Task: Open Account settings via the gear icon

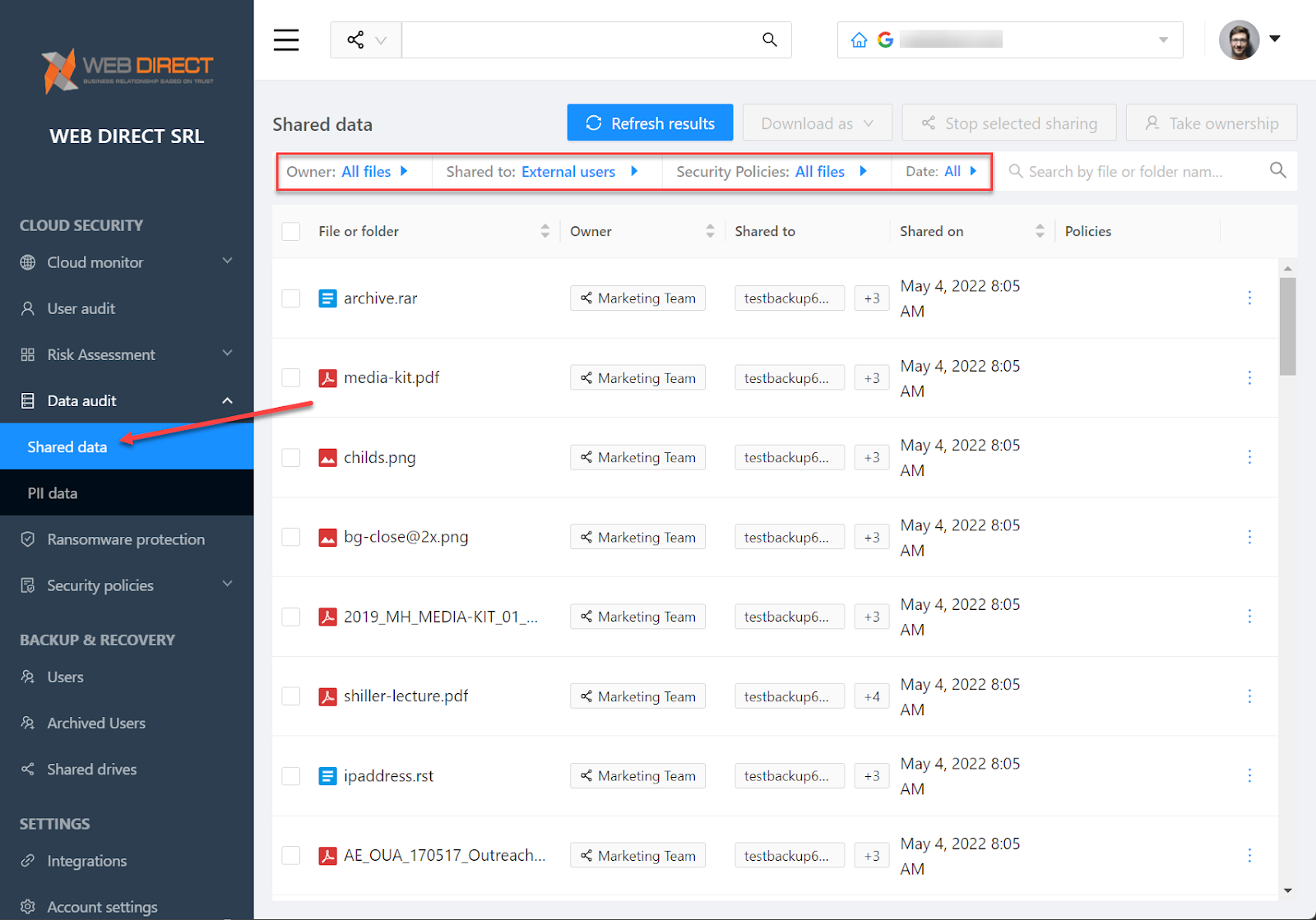Action: pyautogui.click(x=28, y=907)
